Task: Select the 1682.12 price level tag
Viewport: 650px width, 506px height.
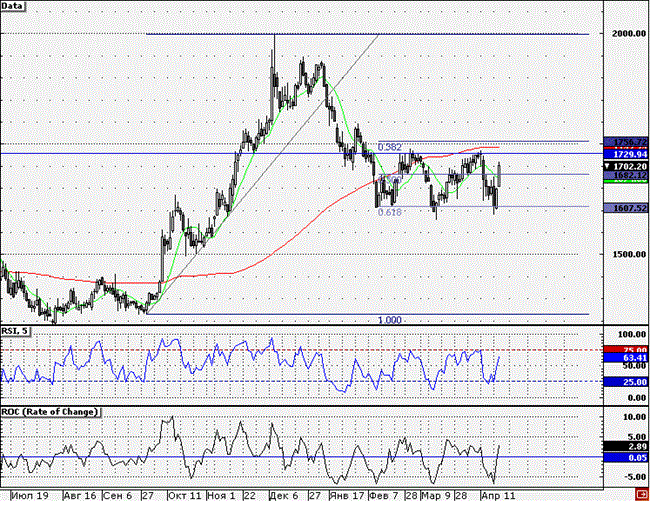Action: 626,175
